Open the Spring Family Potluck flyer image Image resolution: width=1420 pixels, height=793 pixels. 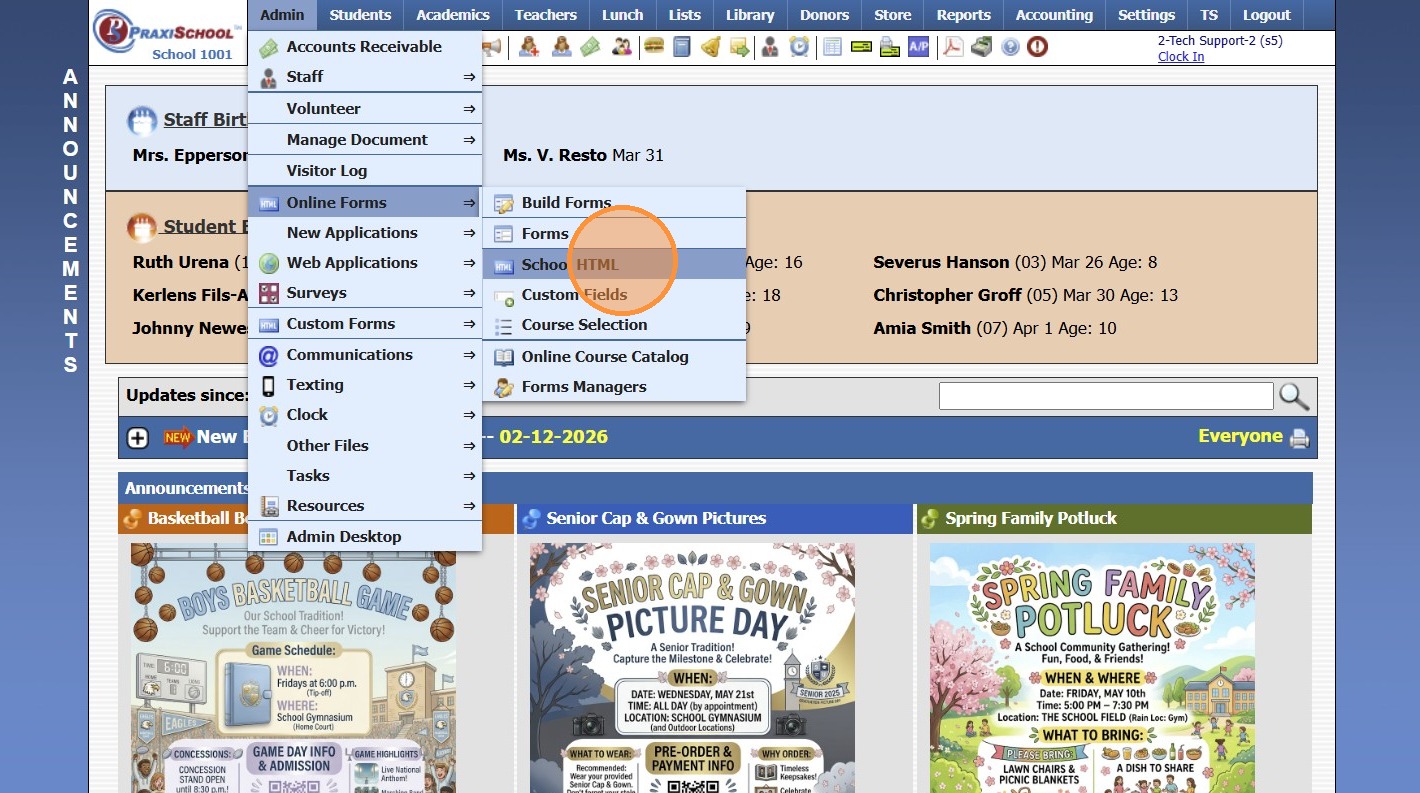tap(1092, 668)
